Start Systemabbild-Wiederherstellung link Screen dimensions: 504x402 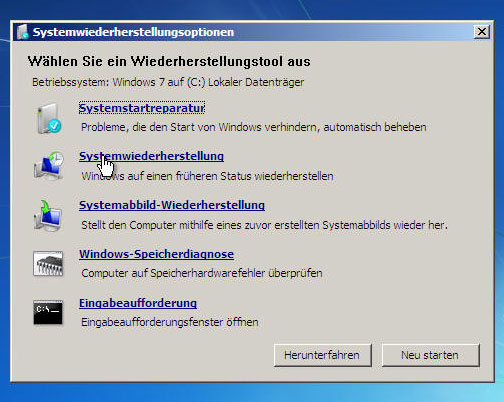click(x=172, y=205)
